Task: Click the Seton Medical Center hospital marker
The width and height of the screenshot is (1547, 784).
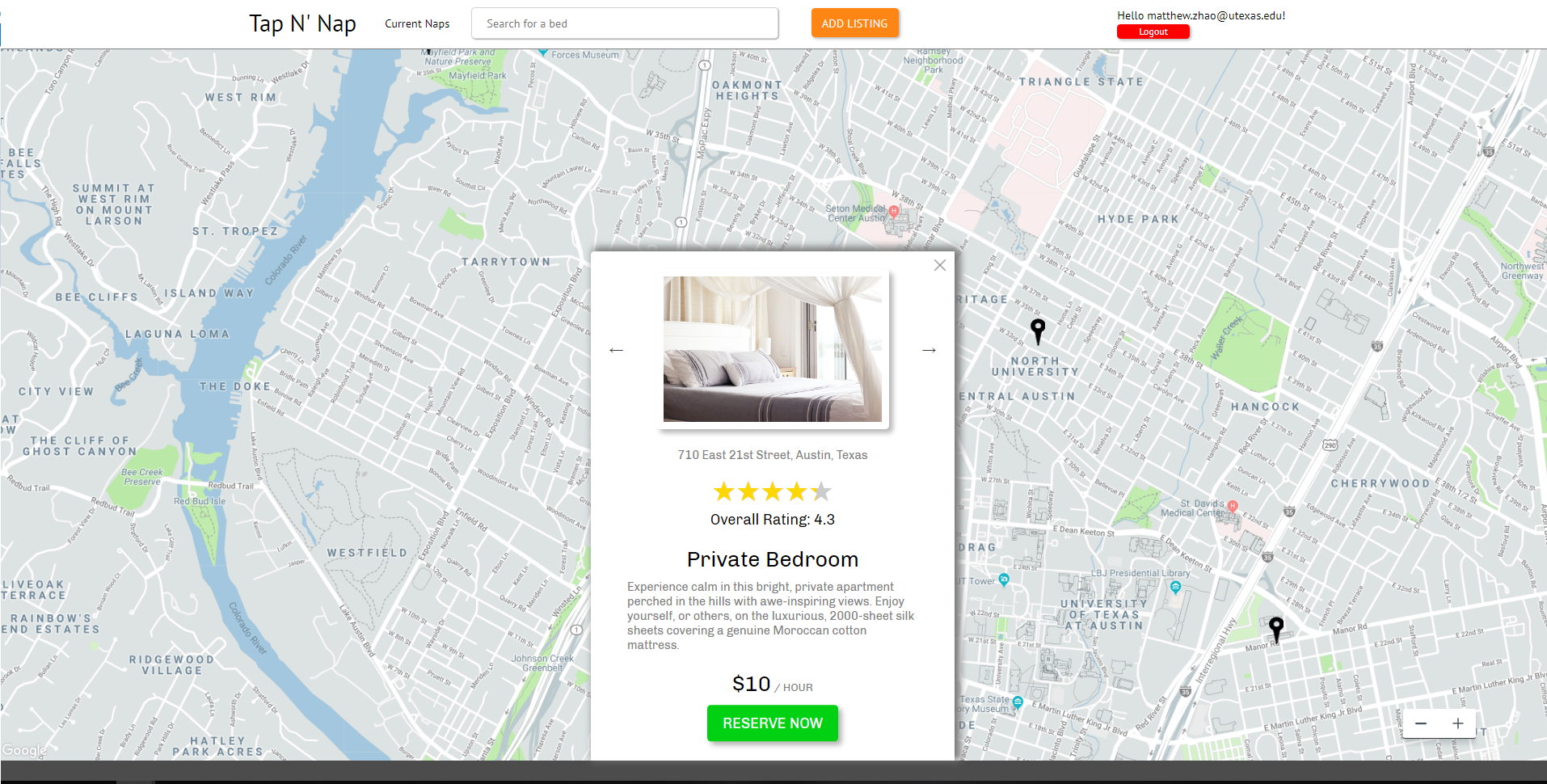Action: click(893, 211)
